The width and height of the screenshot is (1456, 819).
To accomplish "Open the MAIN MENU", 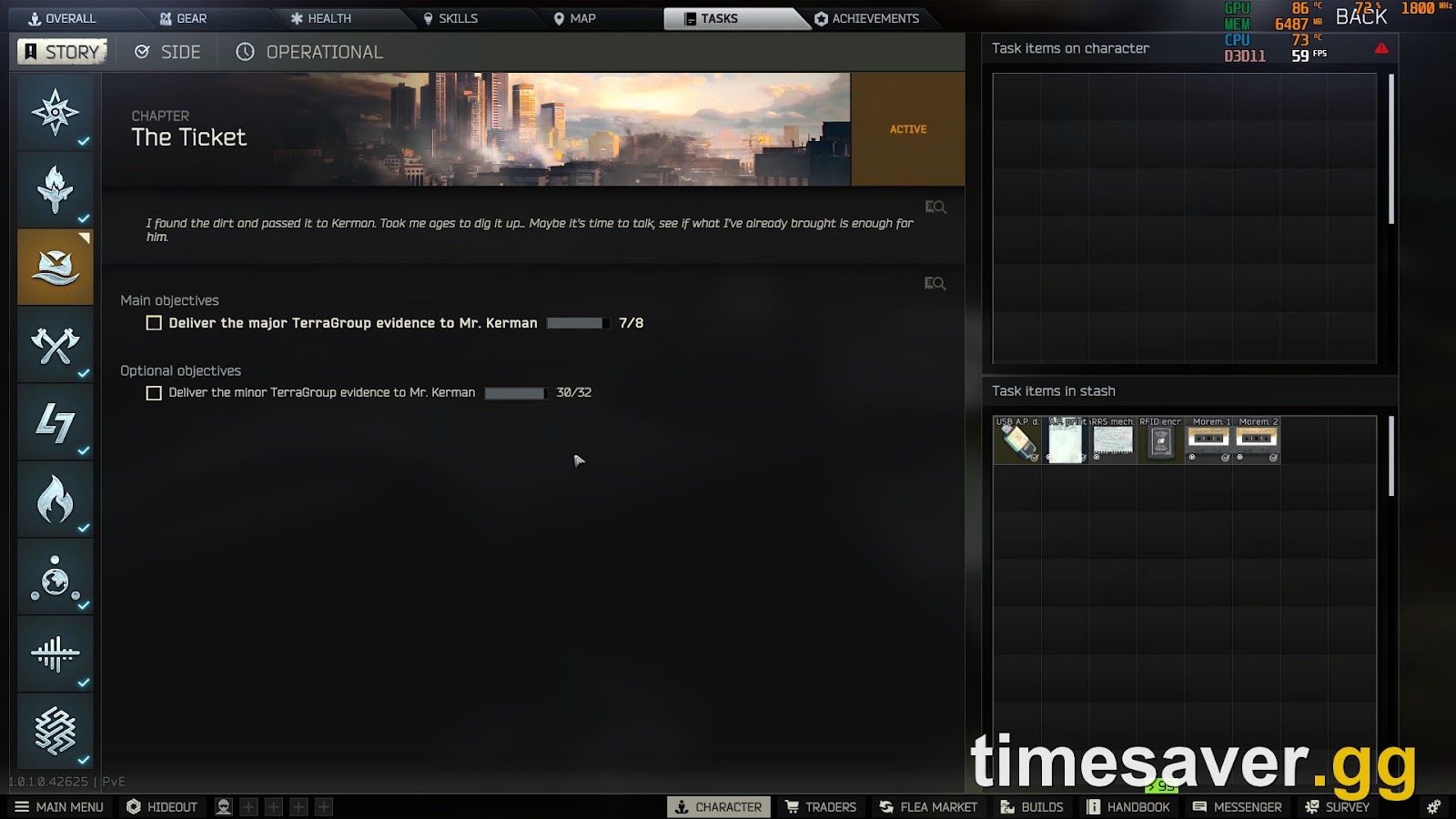I will (59, 807).
